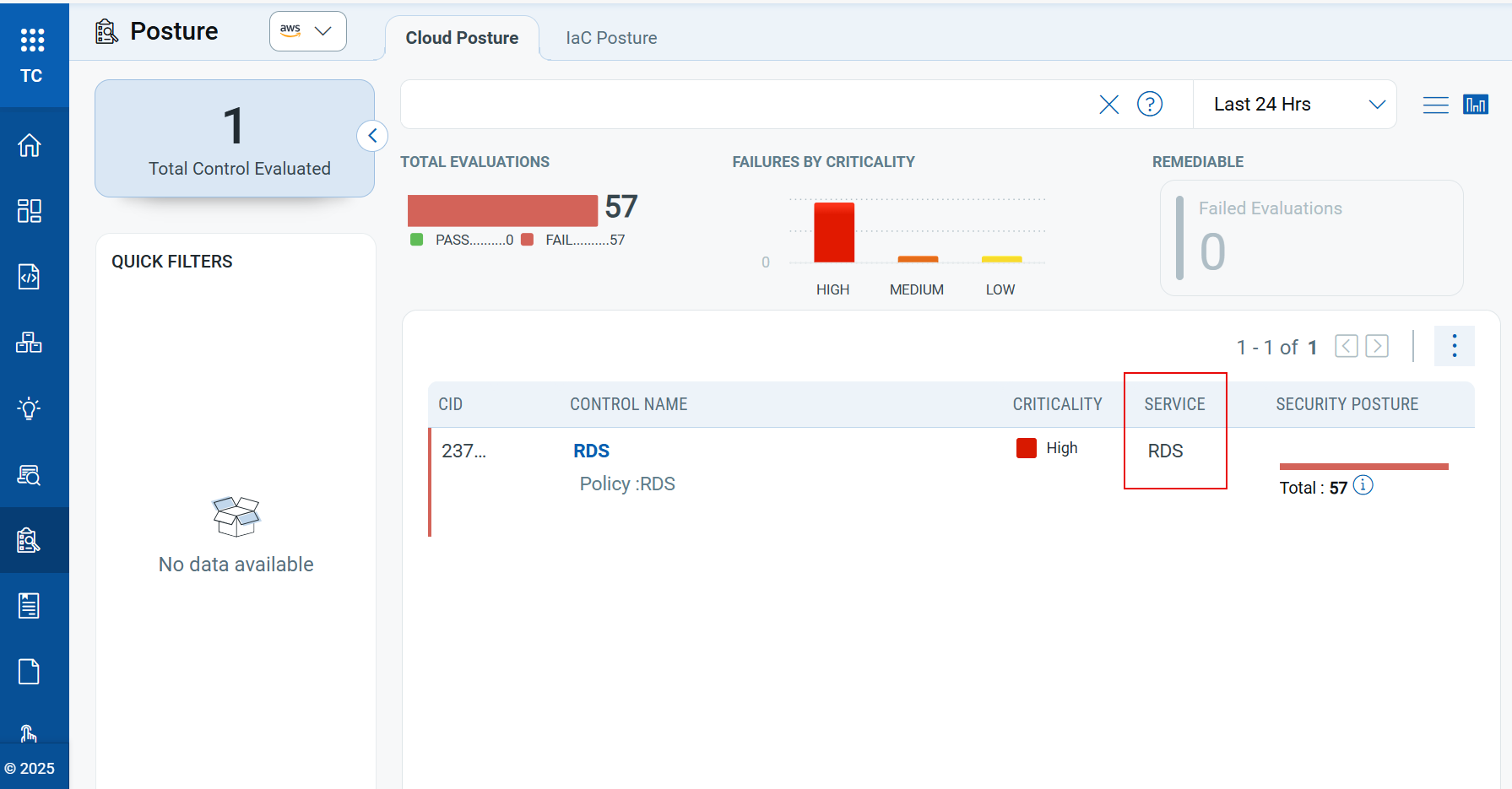Click the help question mark icon
The image size is (1512, 789).
[x=1150, y=104]
